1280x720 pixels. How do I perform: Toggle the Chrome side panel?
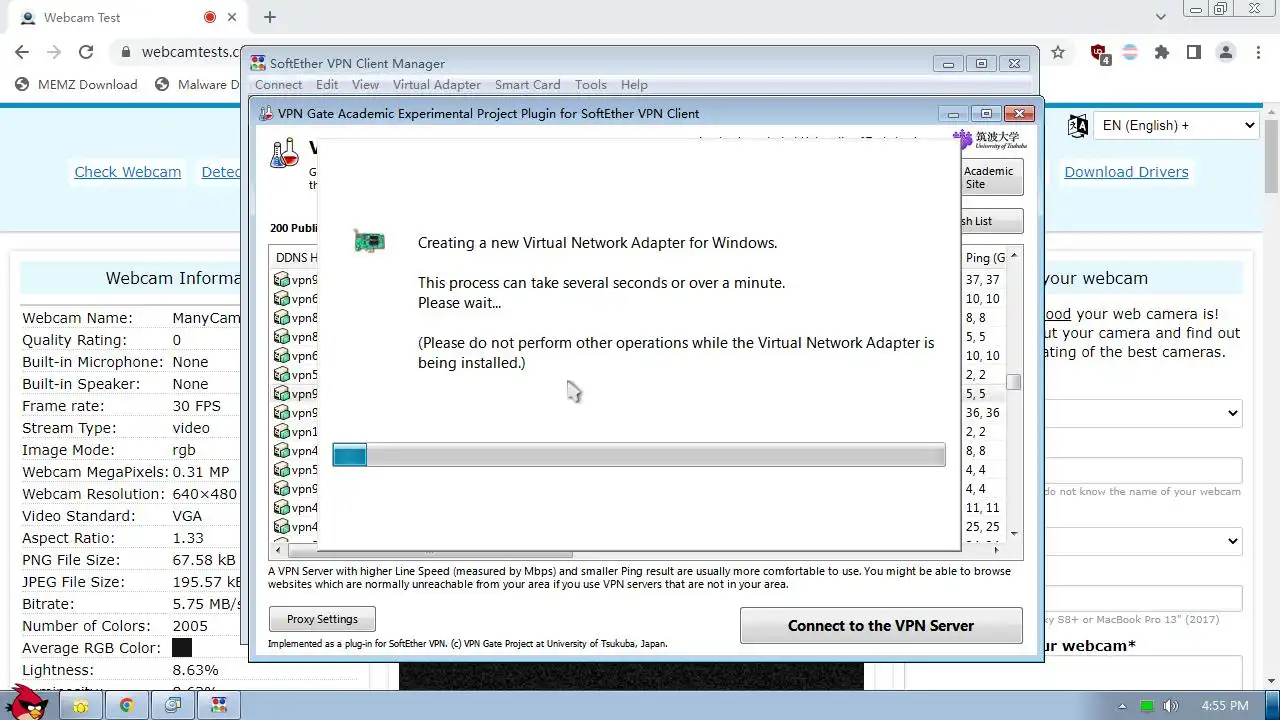(x=1194, y=52)
